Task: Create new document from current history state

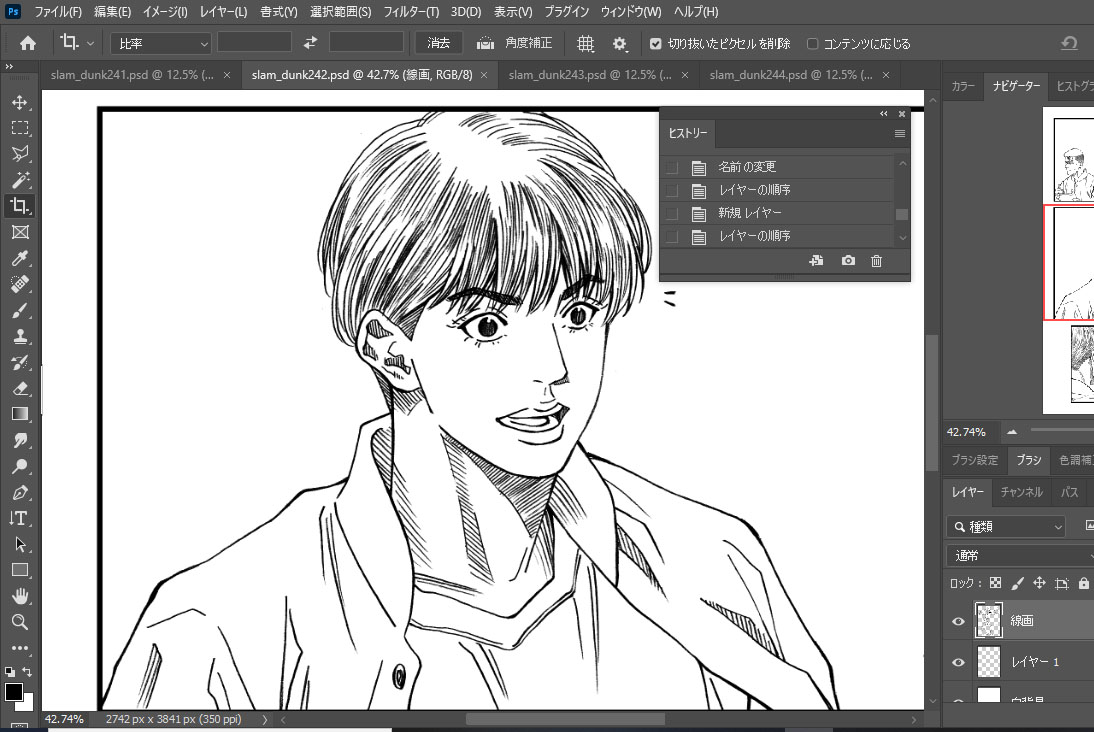Action: pyautogui.click(x=816, y=260)
